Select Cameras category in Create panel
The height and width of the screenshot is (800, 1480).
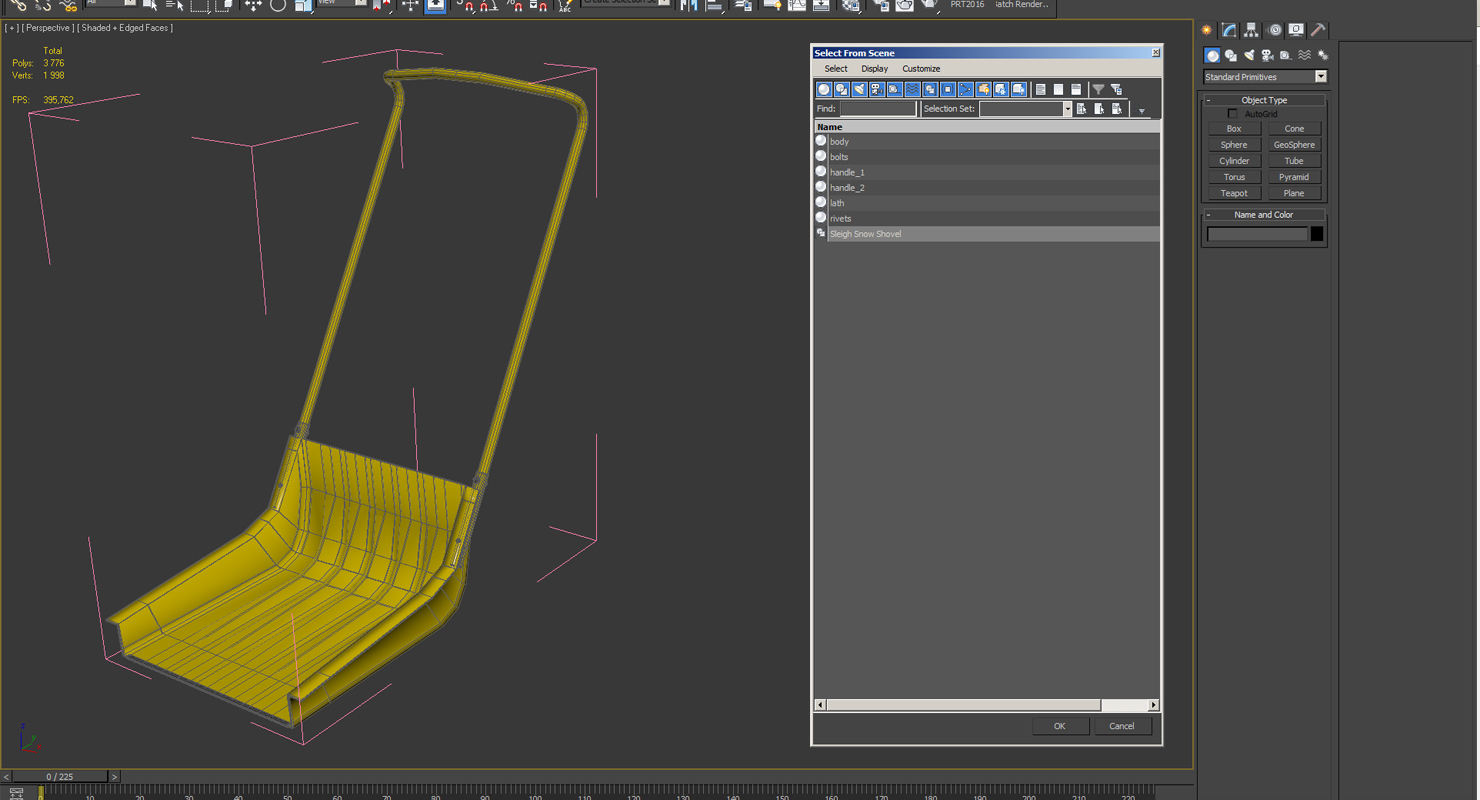pos(1267,56)
